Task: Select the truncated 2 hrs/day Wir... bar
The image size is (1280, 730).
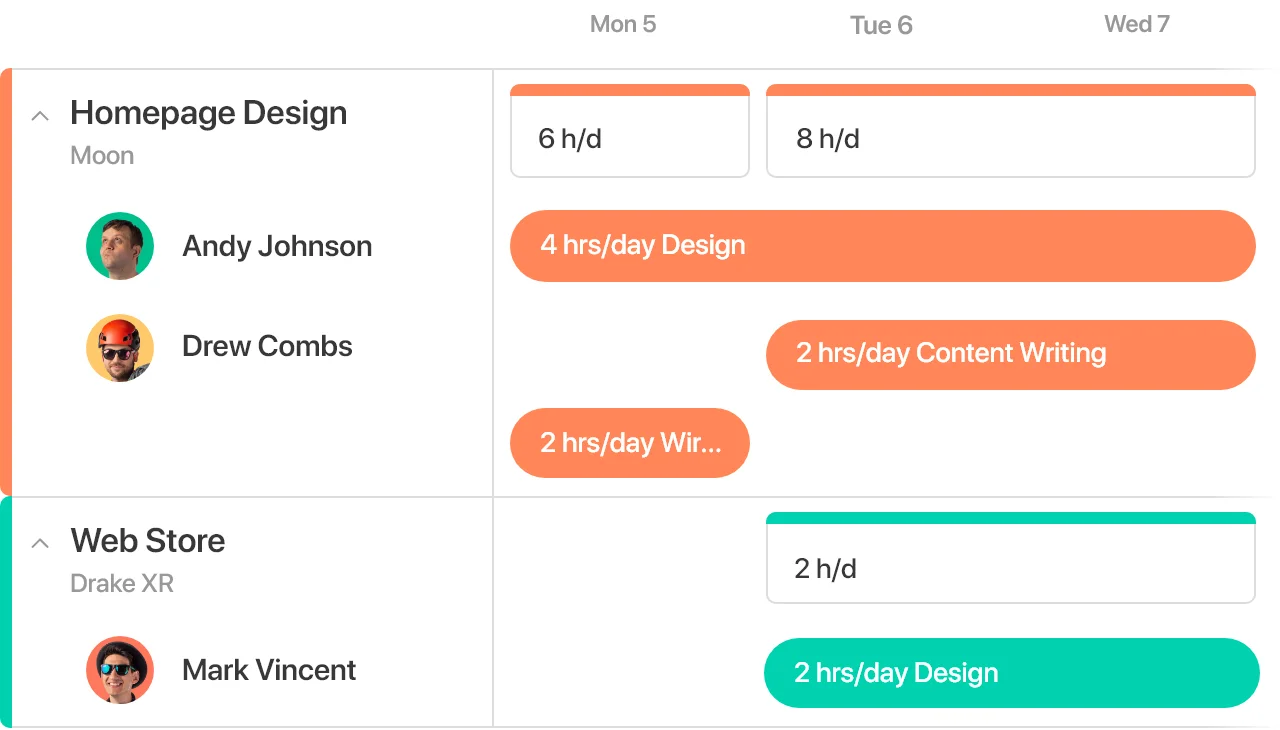Action: (x=630, y=443)
